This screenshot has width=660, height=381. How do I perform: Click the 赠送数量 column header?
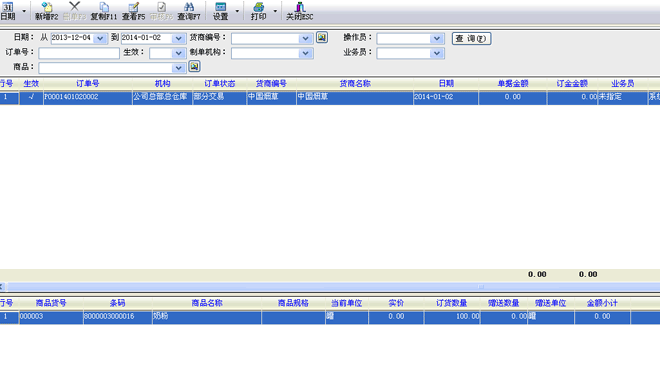pos(503,303)
